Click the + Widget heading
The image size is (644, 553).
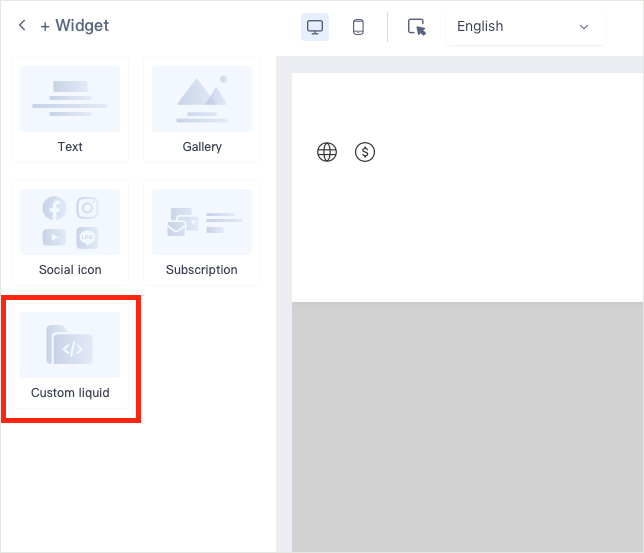tap(75, 25)
